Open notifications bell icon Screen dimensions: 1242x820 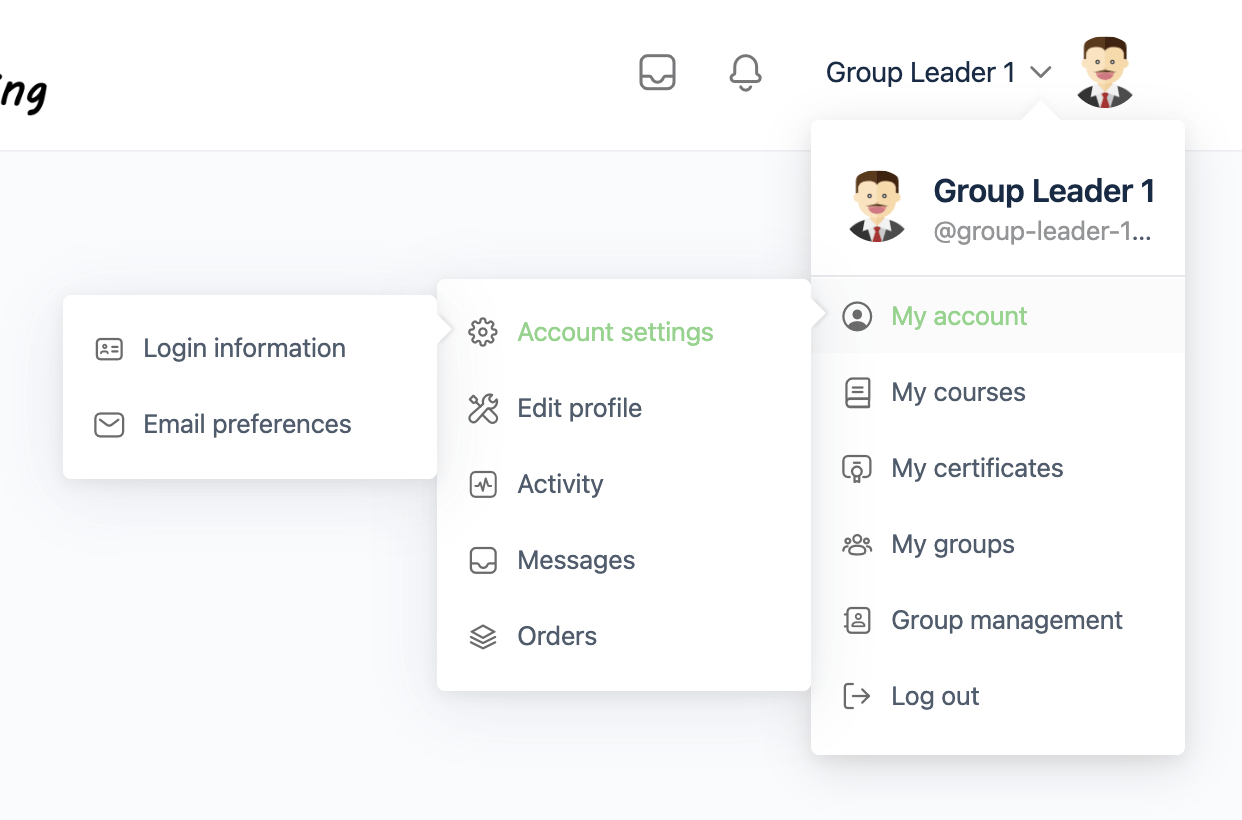(x=745, y=72)
